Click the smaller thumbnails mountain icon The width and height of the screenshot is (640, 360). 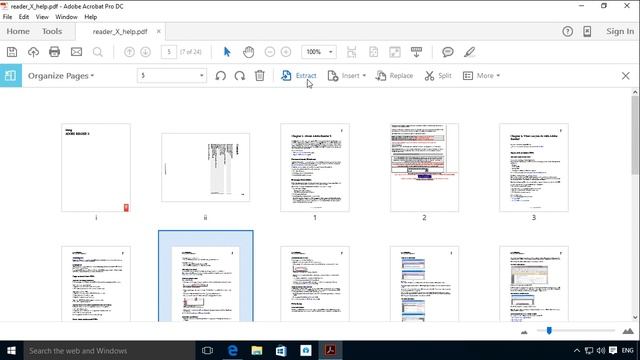(524, 332)
